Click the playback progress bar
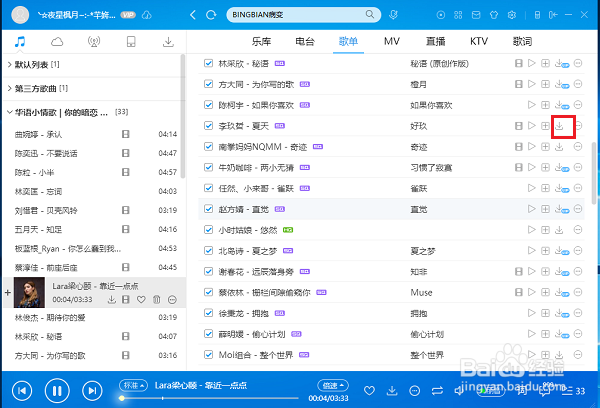Screen dimensions: 600x408 click(x=210, y=398)
